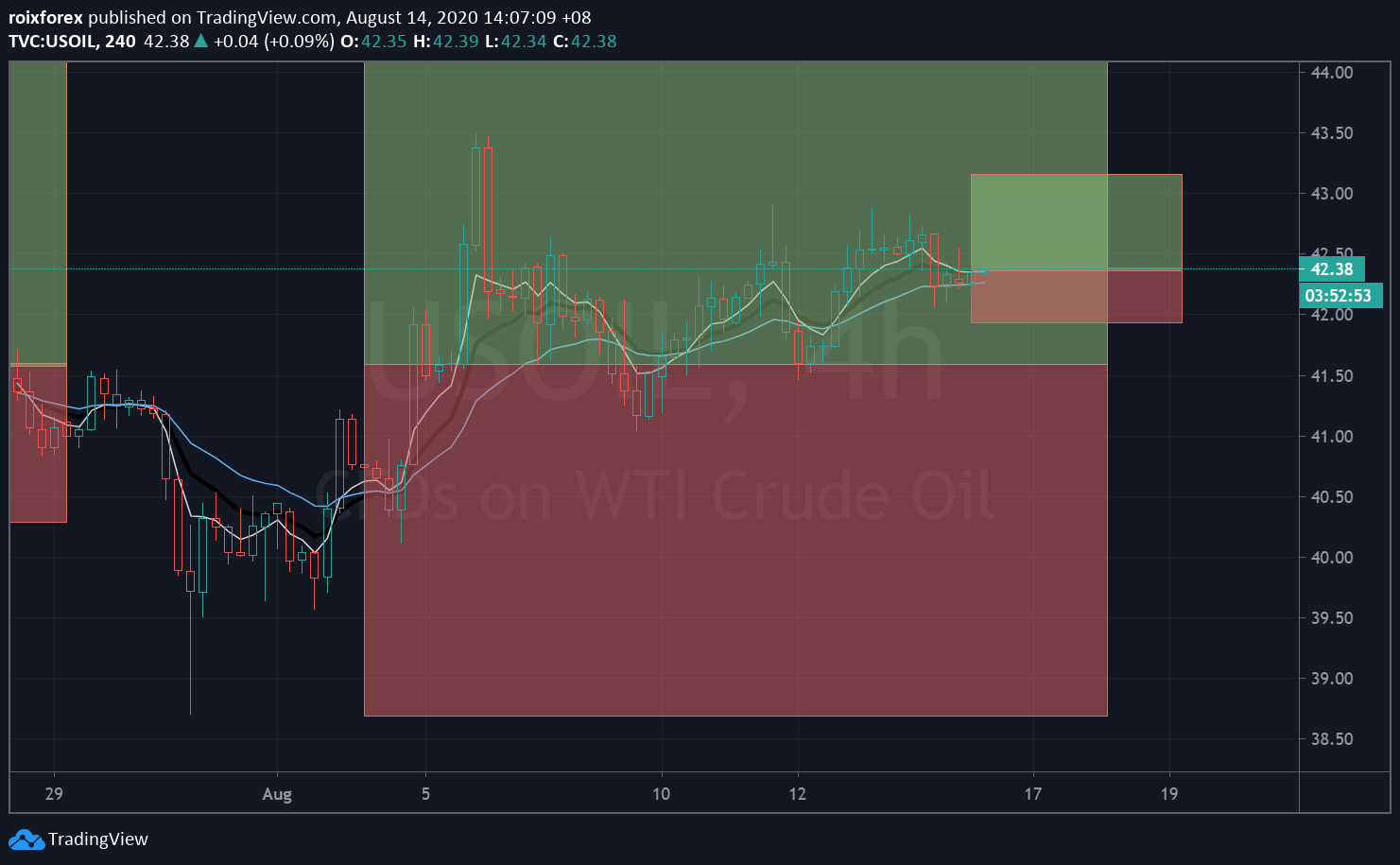Click the 43.00 price axis label
Screen dimensions: 1400x865
1332,194
